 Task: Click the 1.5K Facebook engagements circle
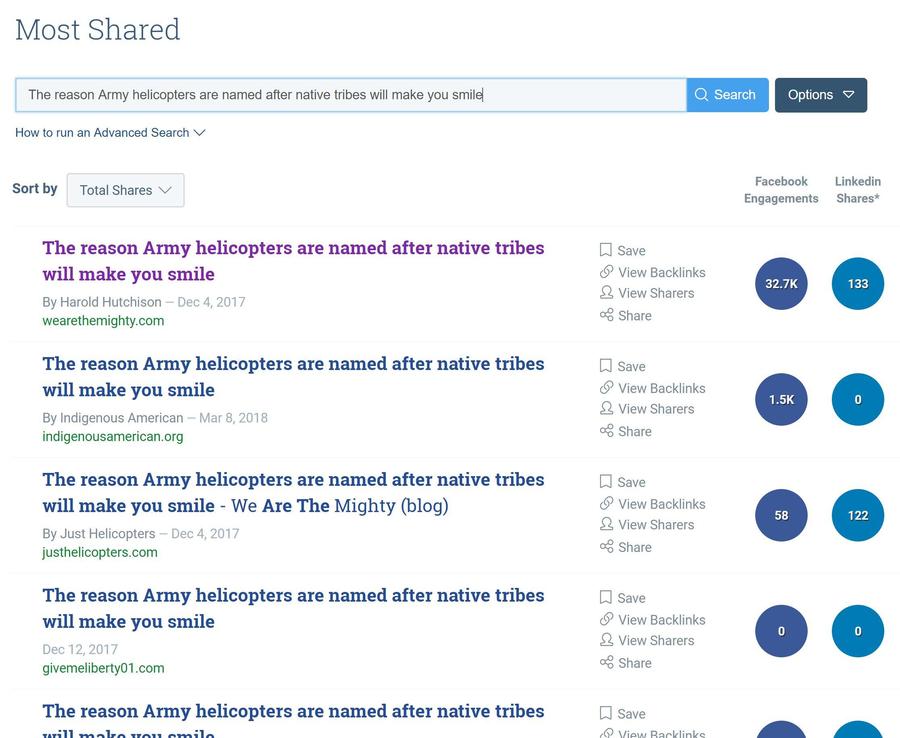[x=781, y=399]
